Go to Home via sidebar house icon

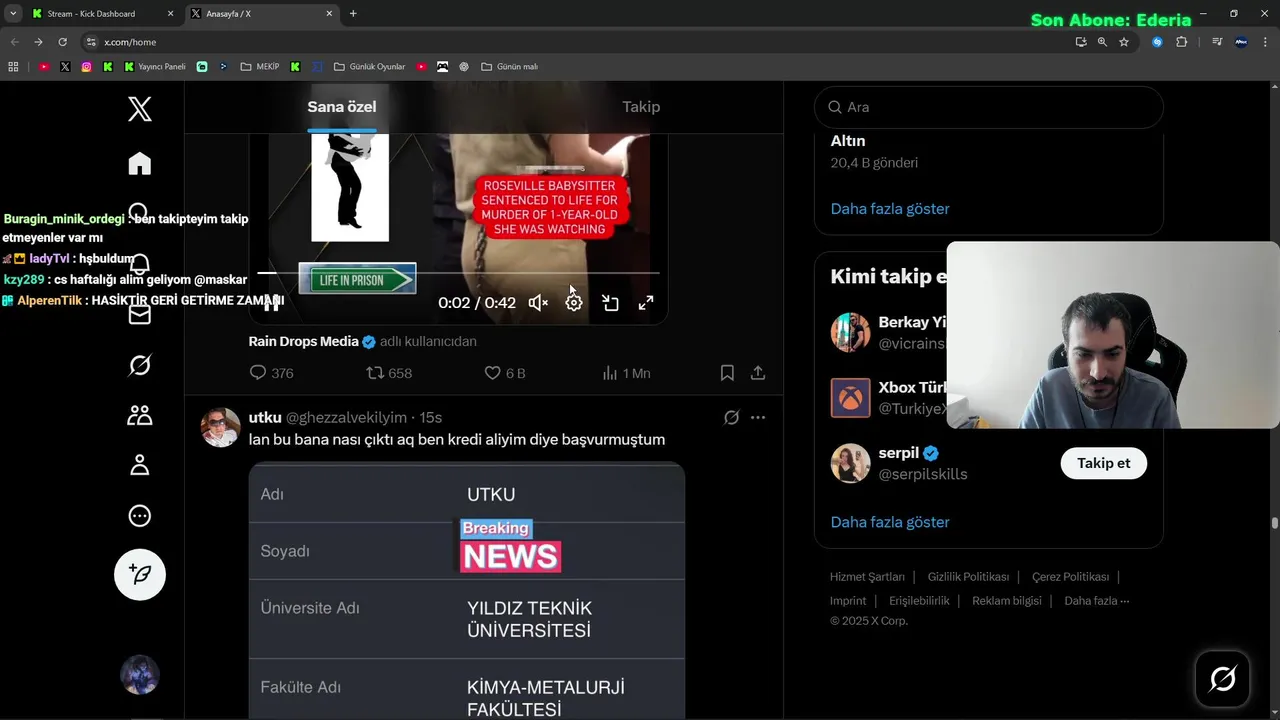coord(140,164)
